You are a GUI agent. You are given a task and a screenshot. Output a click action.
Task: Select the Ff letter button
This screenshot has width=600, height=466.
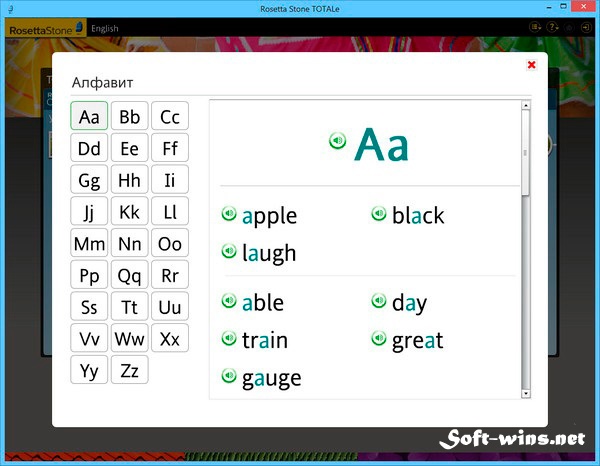point(170,148)
